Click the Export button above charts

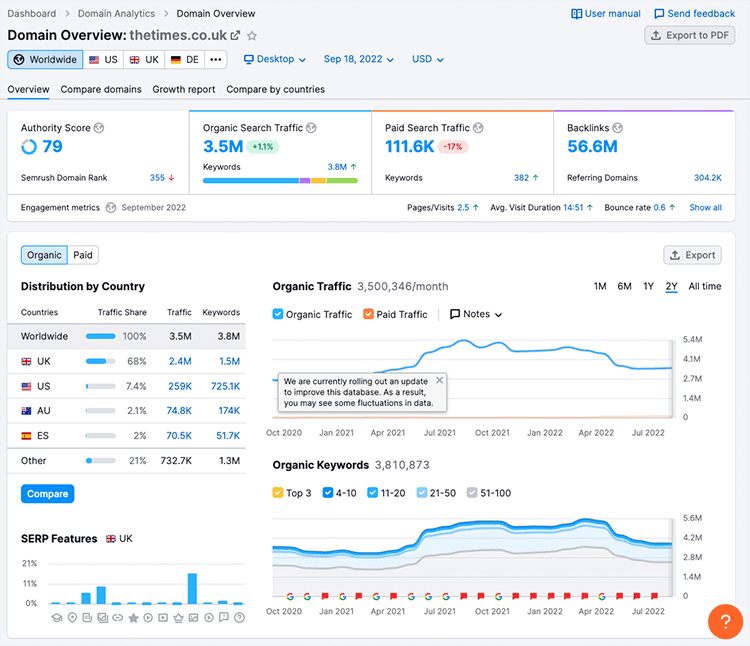pos(692,255)
